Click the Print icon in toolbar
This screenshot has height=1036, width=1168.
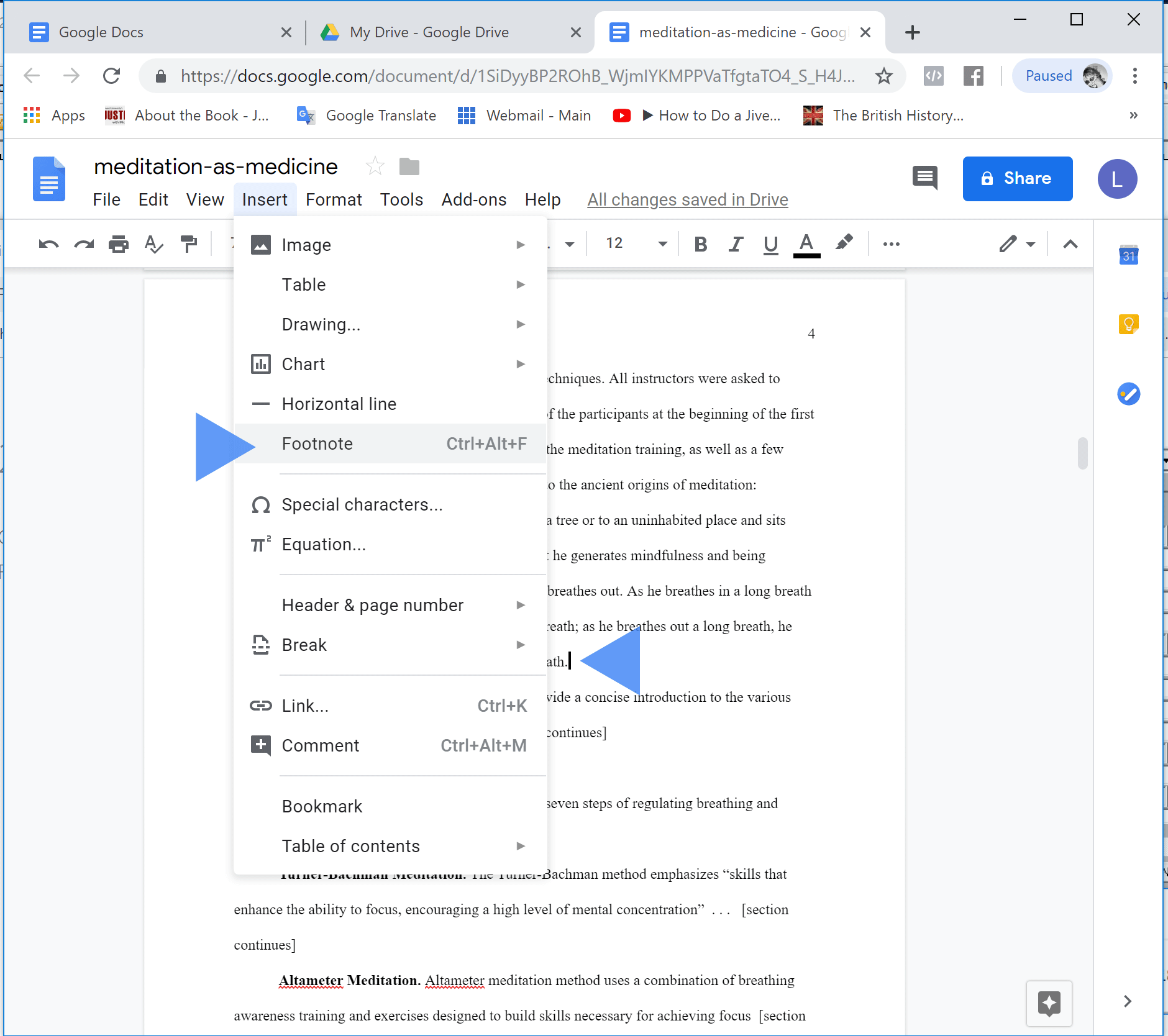(x=119, y=244)
